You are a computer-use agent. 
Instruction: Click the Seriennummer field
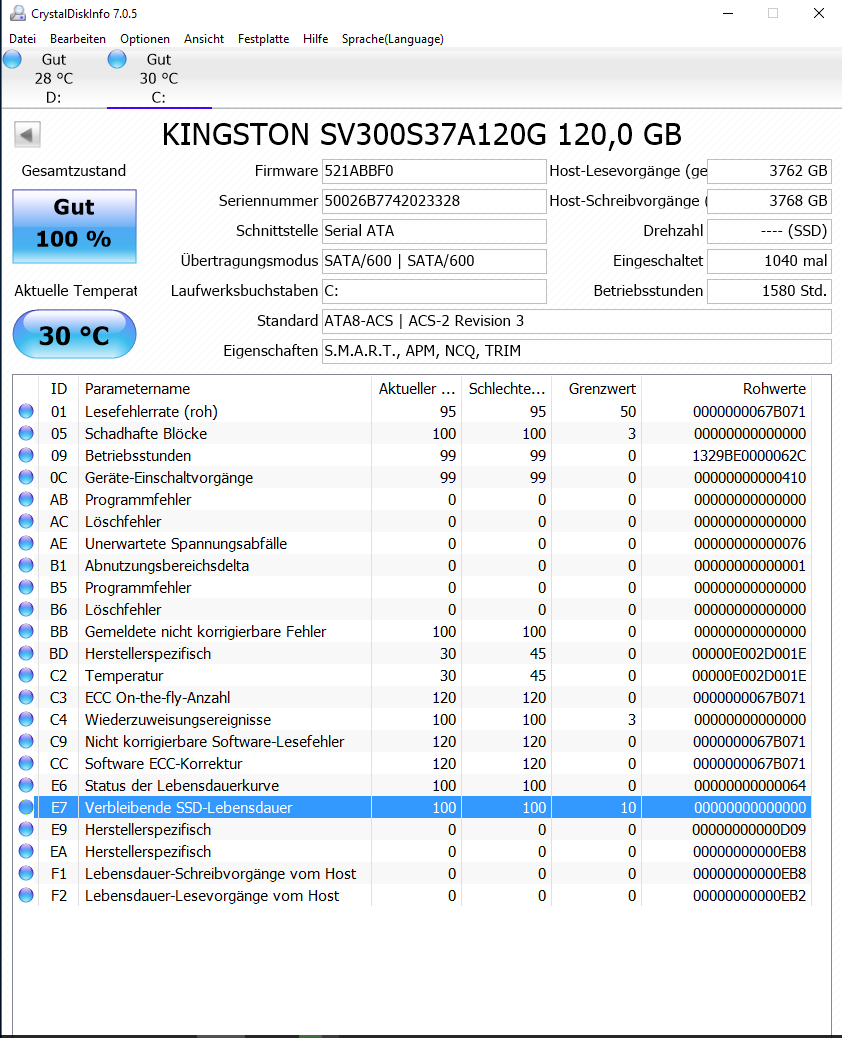(434, 201)
